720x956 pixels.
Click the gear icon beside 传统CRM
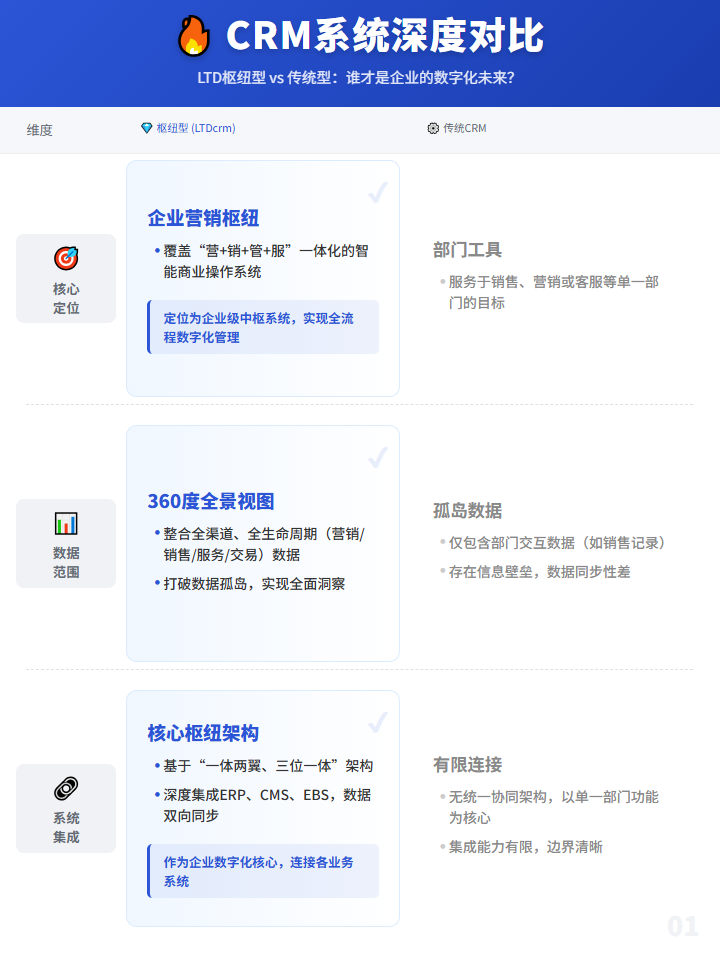[x=433, y=129]
